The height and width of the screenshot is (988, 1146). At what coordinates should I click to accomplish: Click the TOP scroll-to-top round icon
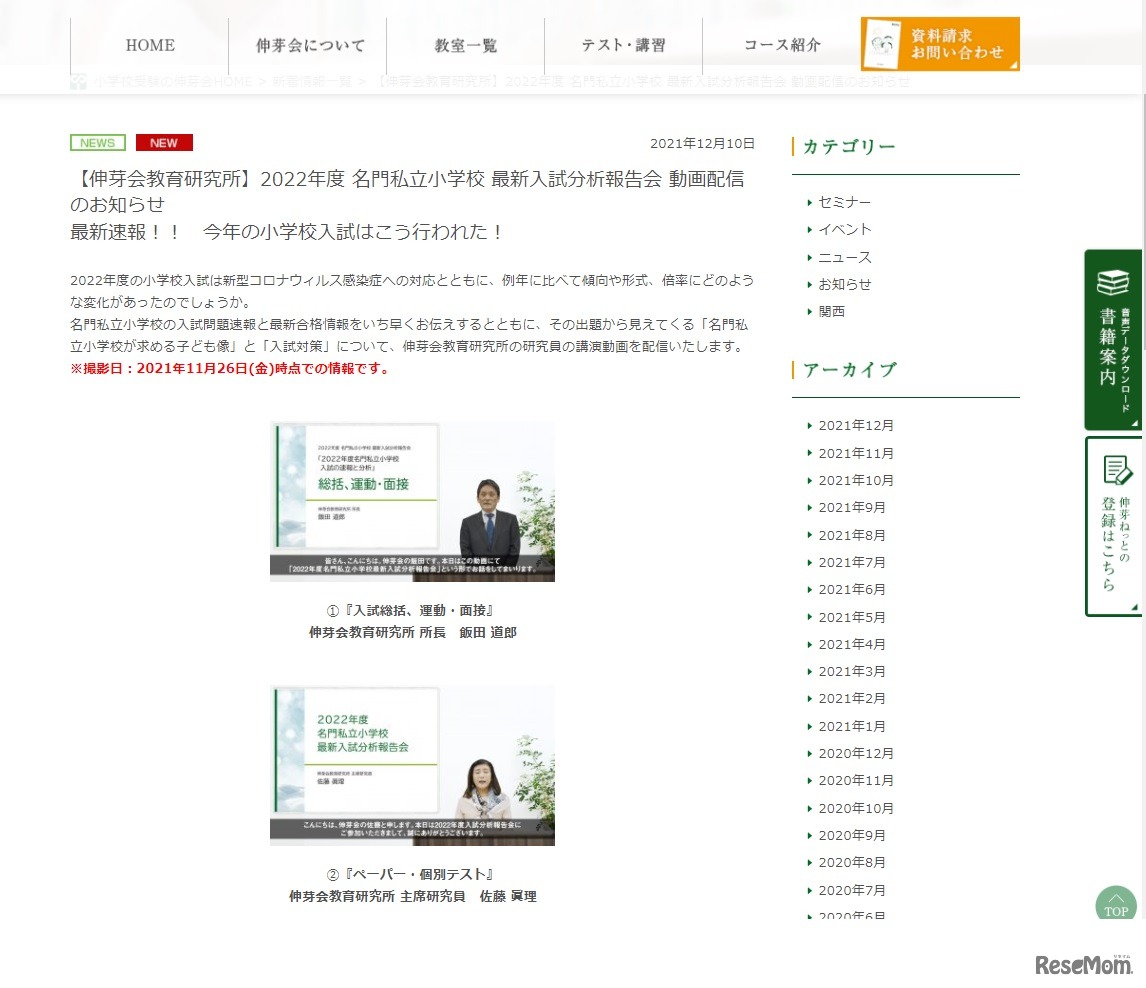click(1116, 904)
